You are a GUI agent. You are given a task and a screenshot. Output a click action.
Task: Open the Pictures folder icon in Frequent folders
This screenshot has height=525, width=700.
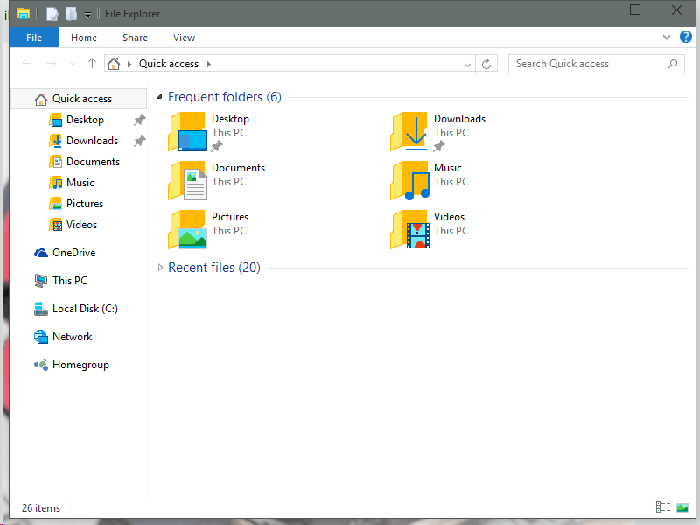pyautogui.click(x=188, y=229)
